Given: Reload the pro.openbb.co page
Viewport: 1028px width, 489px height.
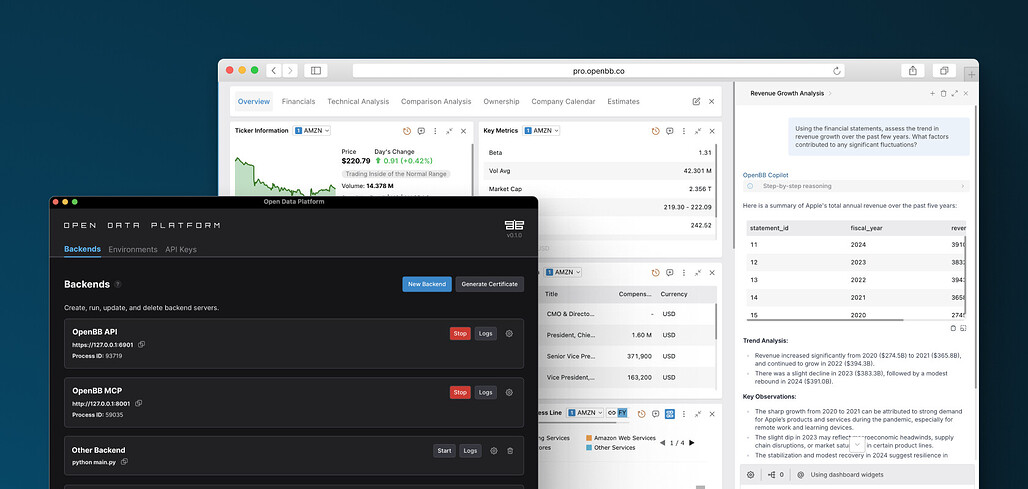Looking at the screenshot, I should pos(837,71).
